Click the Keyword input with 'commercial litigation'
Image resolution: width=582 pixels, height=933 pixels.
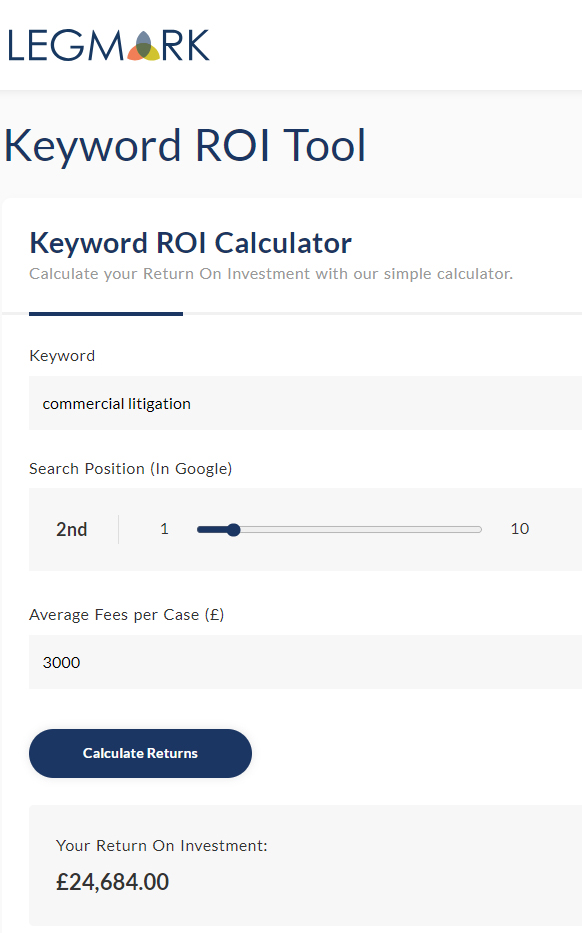pyautogui.click(x=305, y=403)
